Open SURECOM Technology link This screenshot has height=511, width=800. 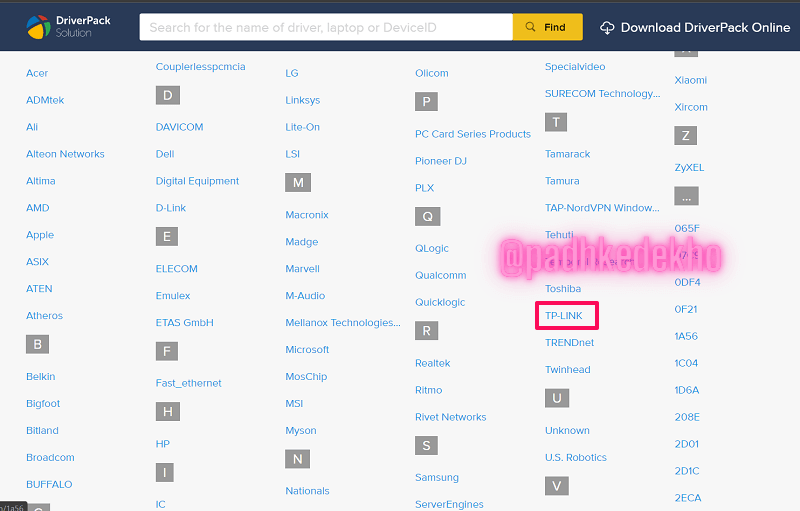click(603, 93)
